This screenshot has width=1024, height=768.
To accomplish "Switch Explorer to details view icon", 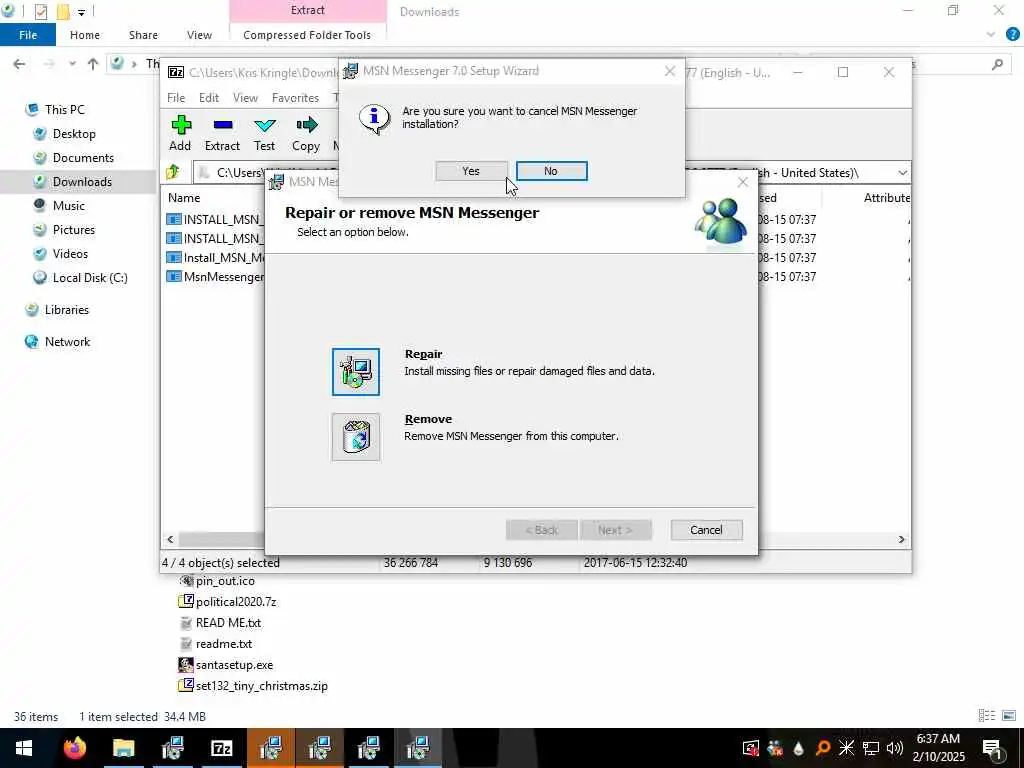I will (x=987, y=716).
